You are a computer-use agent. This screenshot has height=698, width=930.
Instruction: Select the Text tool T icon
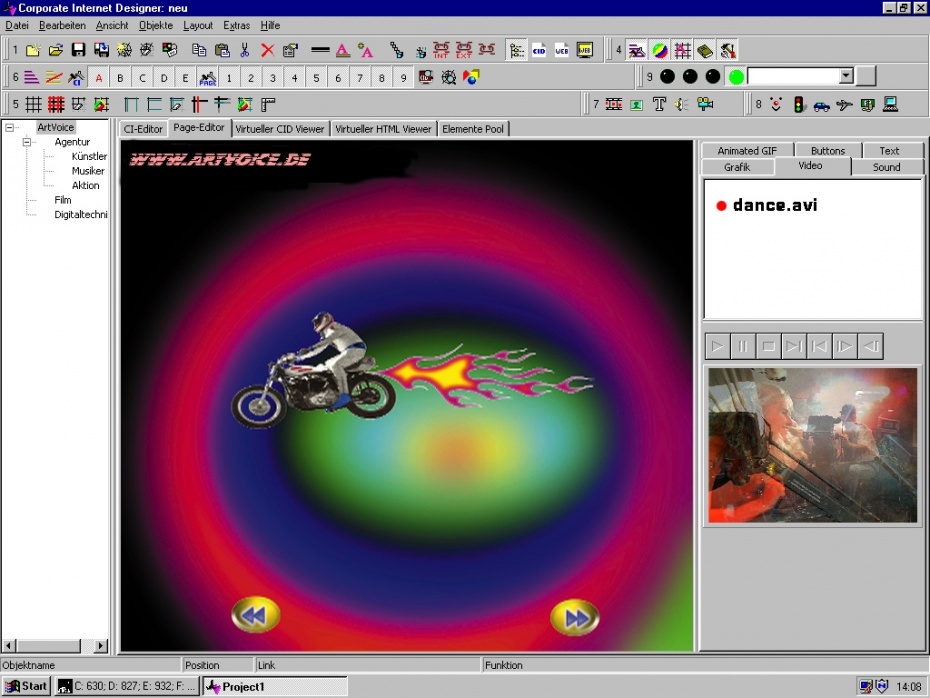659,105
